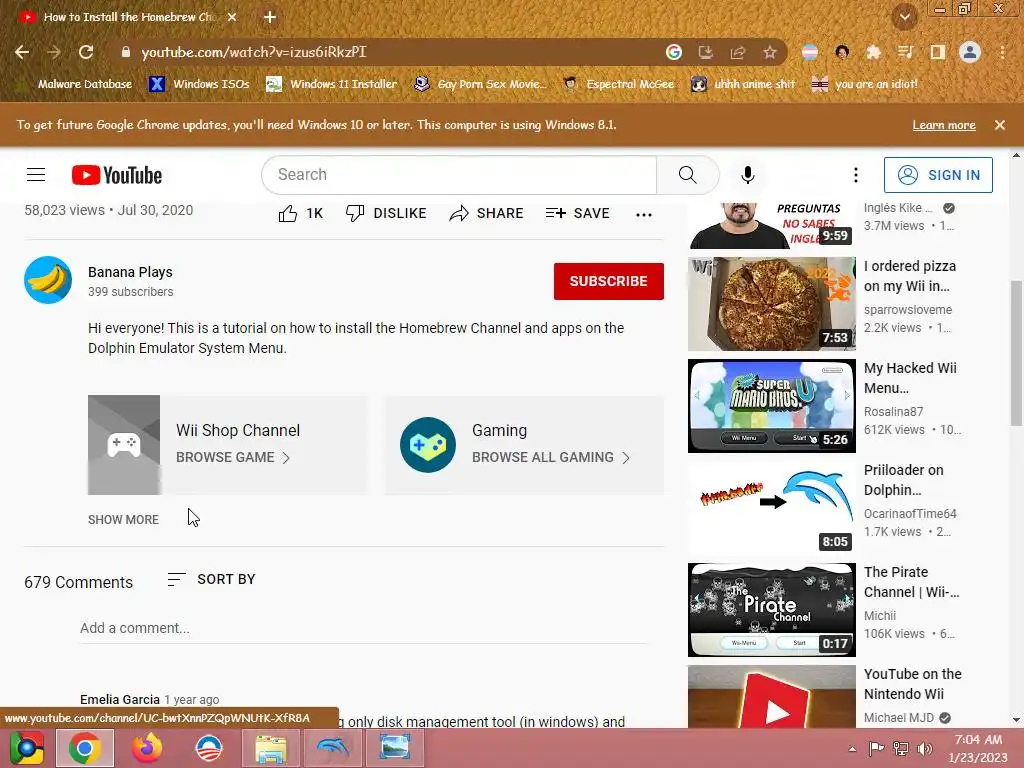Click the page vertical scrollbar thumb
The image size is (1024, 768).
pyautogui.click(x=1016, y=353)
